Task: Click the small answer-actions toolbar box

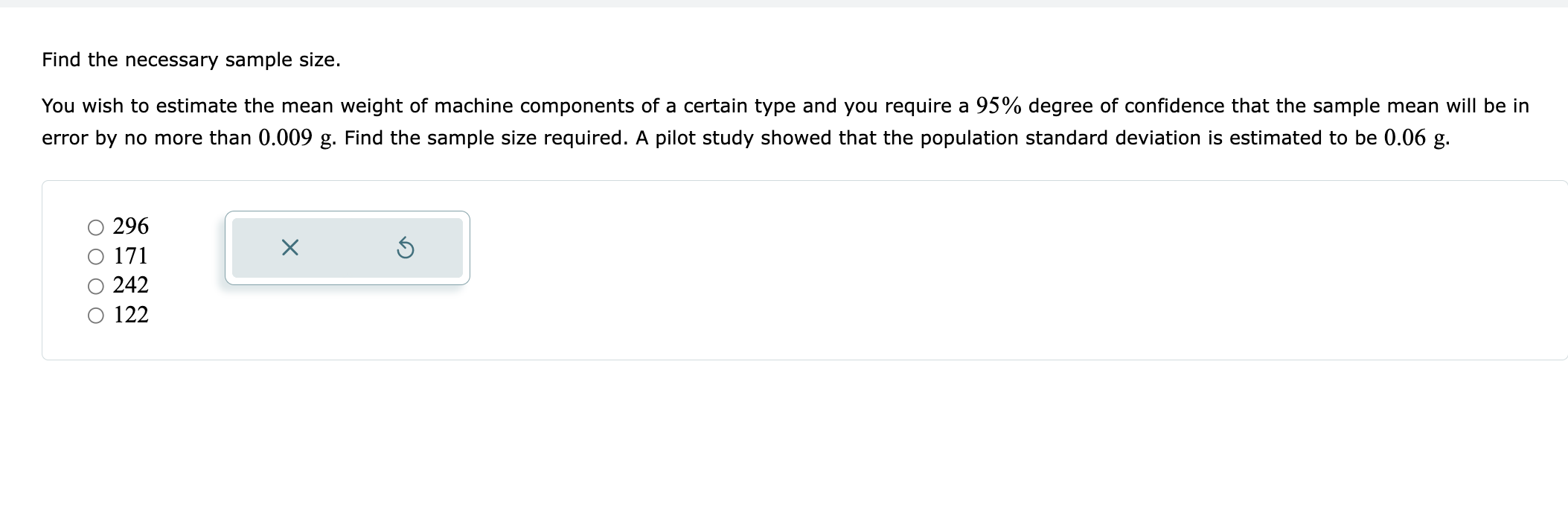Action: [347, 249]
